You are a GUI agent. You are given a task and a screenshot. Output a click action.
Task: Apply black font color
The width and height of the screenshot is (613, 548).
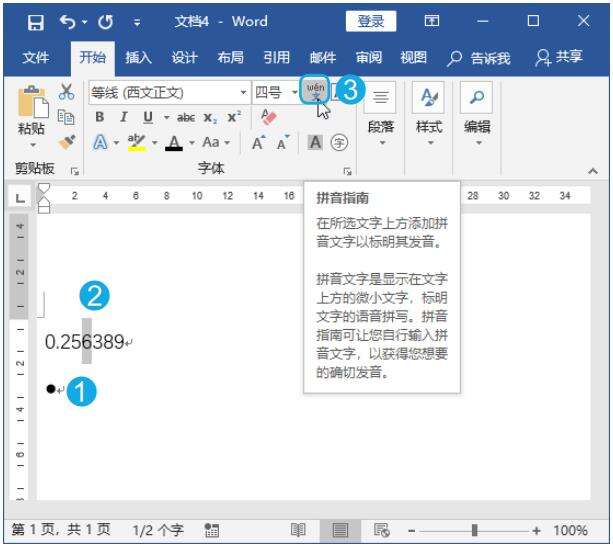click(x=174, y=143)
